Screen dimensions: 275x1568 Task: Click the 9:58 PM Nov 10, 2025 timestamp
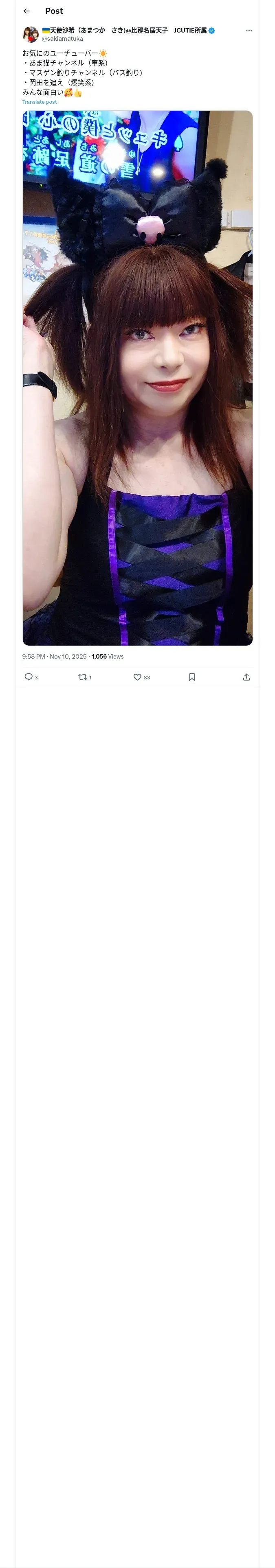point(54,656)
